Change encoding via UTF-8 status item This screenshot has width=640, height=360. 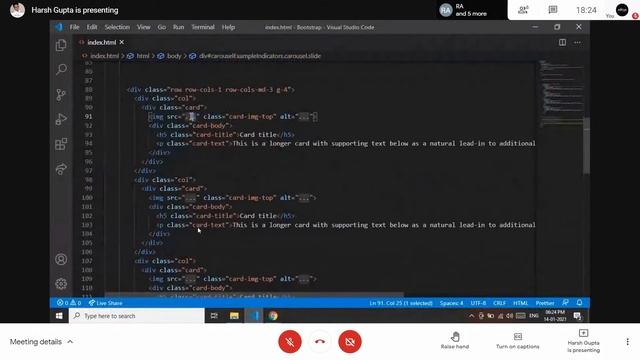[478, 303]
